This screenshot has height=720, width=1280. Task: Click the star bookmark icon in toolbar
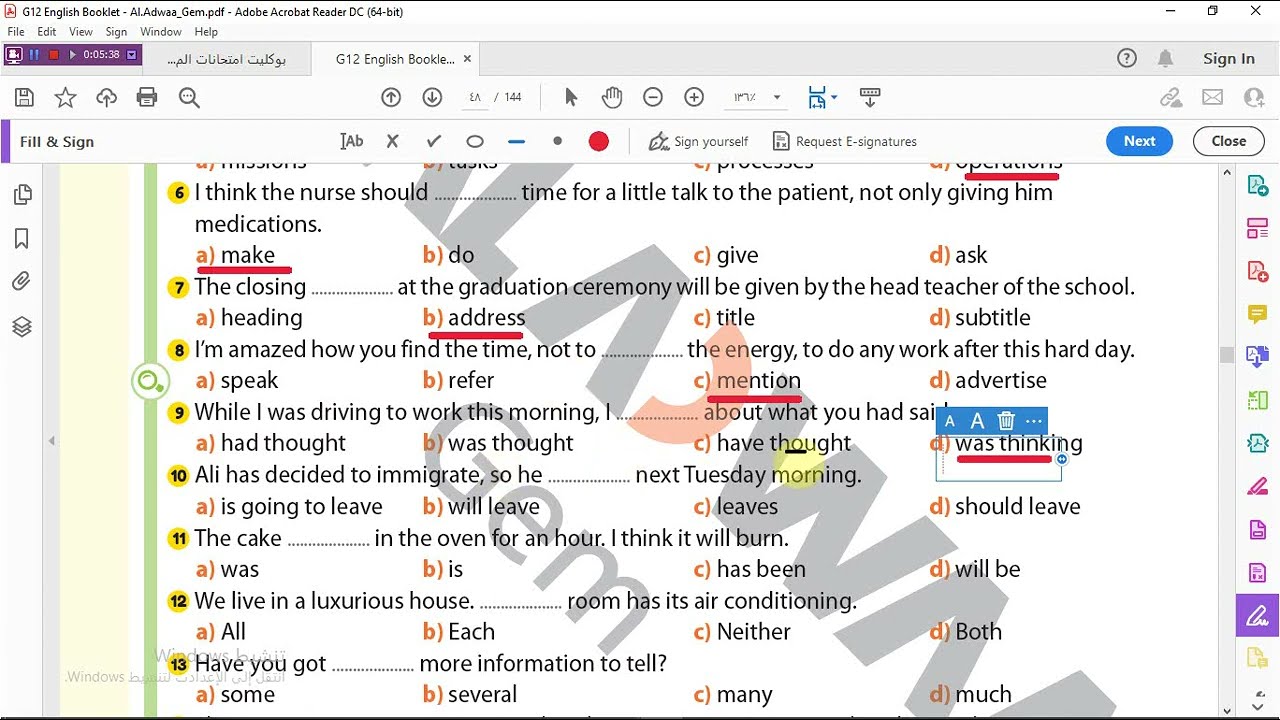[x=65, y=97]
